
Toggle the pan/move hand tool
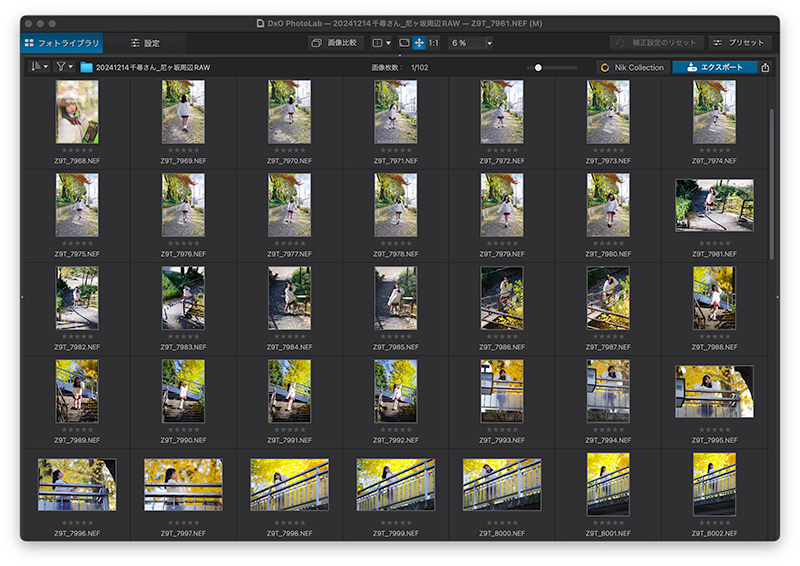(419, 43)
